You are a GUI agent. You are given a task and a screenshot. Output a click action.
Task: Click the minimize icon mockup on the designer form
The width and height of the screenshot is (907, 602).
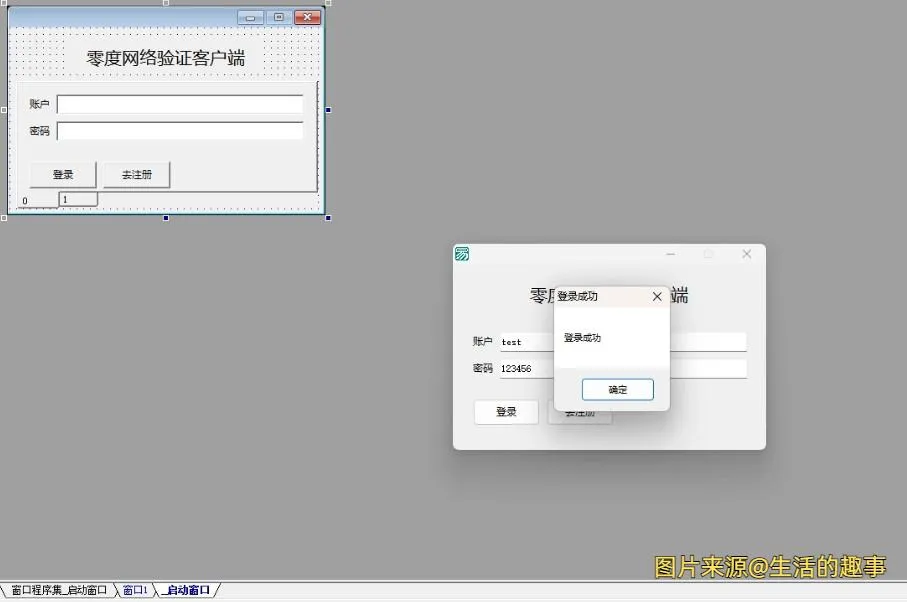(x=250, y=17)
